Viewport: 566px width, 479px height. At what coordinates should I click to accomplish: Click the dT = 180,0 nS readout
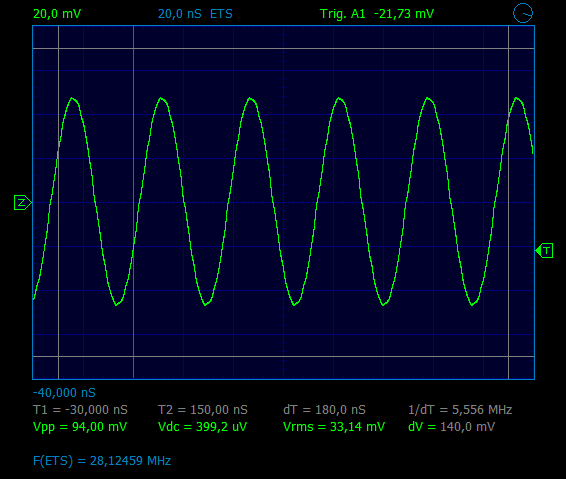(325, 410)
